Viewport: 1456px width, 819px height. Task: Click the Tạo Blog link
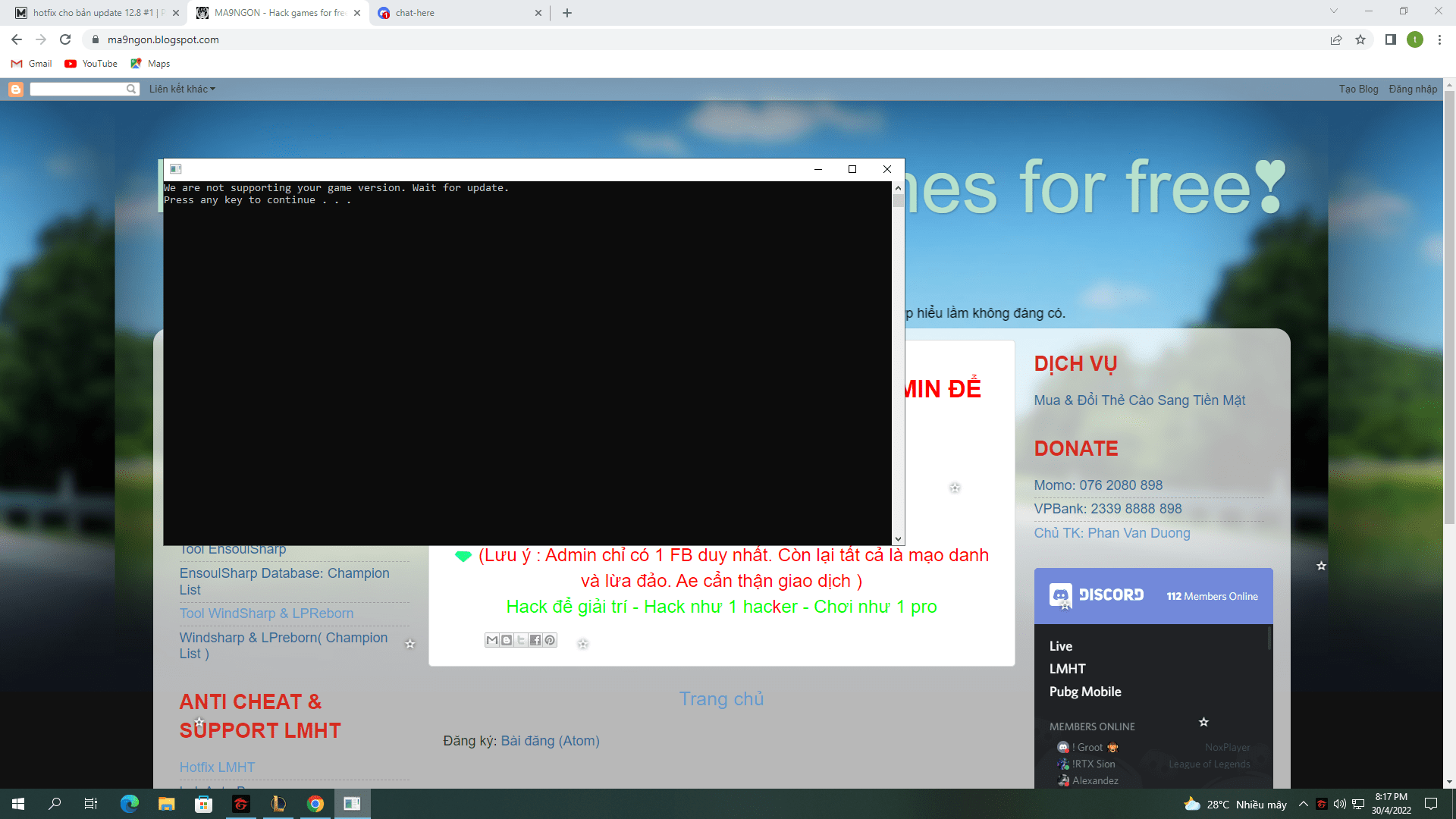(x=1358, y=89)
